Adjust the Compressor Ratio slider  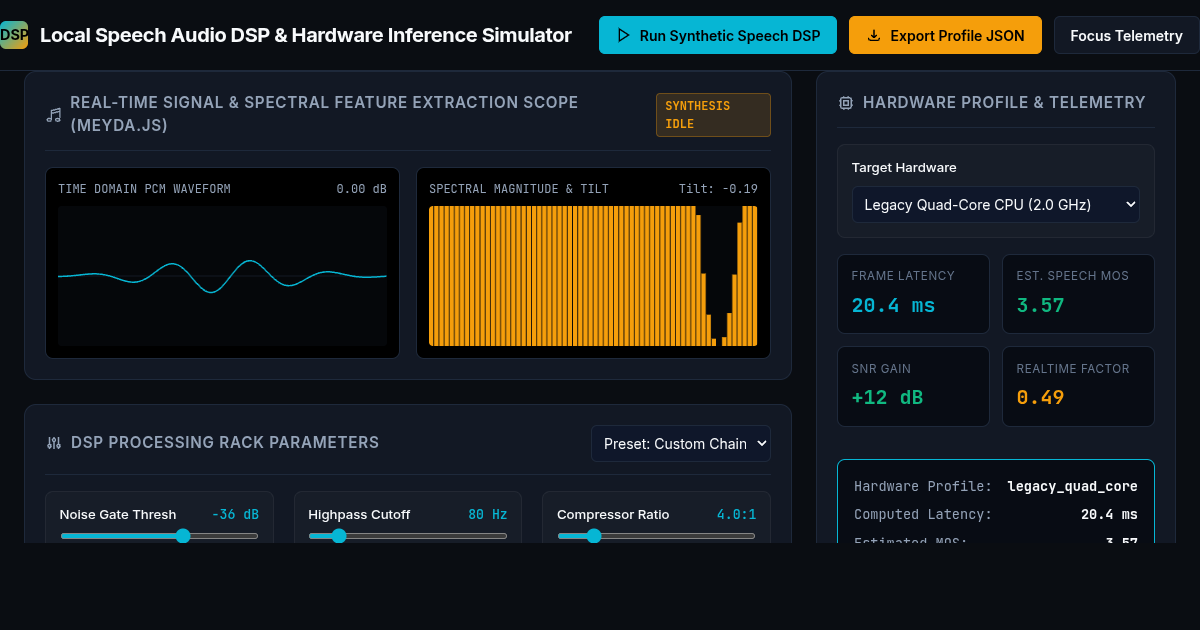[656, 536]
